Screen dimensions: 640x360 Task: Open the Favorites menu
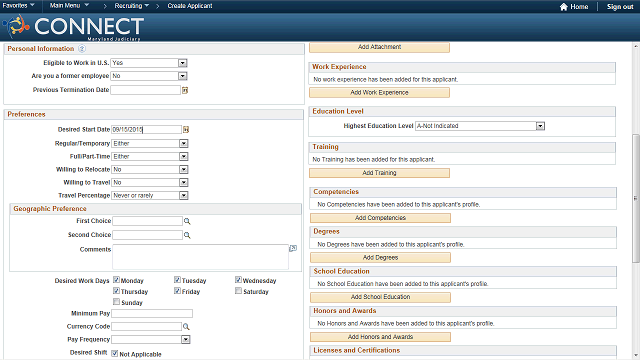pos(18,5)
